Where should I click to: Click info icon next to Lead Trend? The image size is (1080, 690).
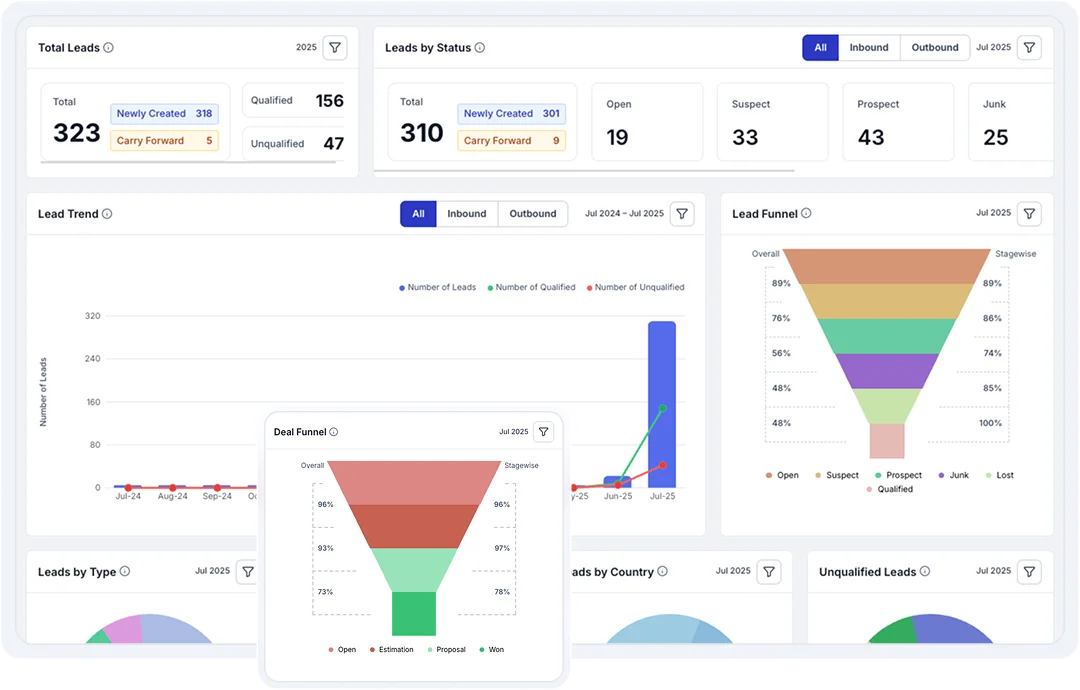[x=107, y=213]
